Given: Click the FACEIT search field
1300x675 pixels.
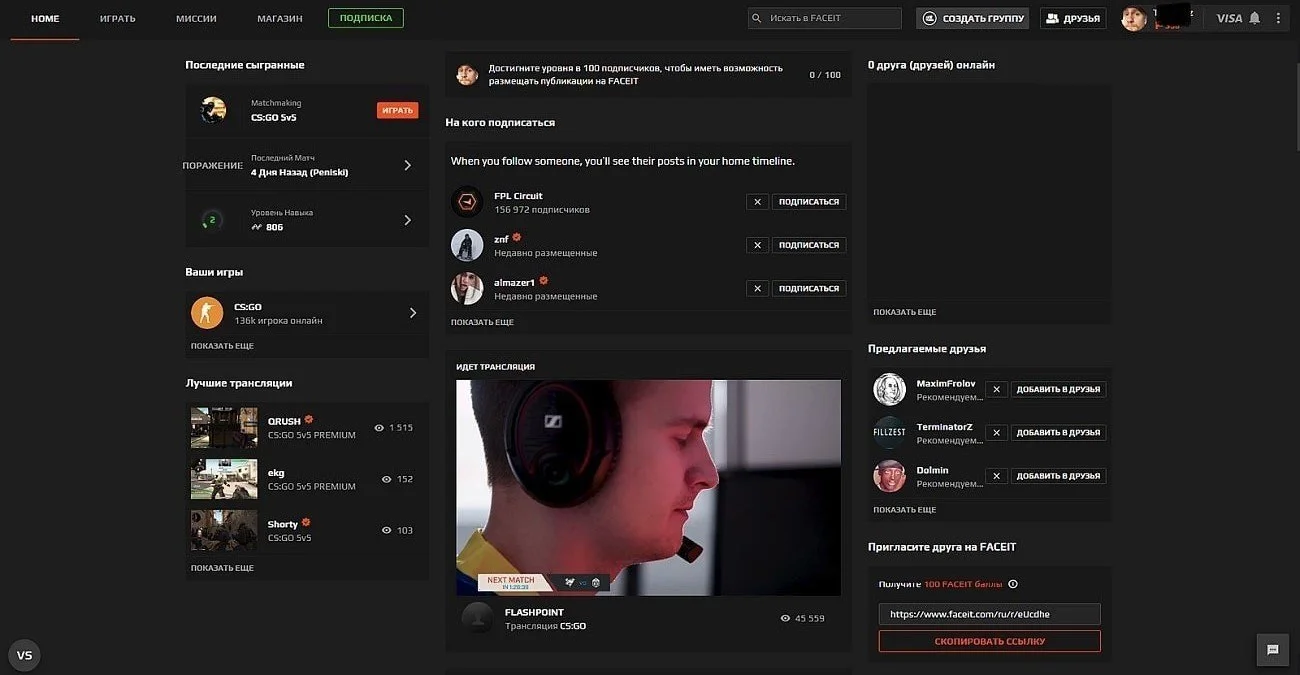Looking at the screenshot, I should click(x=825, y=18).
